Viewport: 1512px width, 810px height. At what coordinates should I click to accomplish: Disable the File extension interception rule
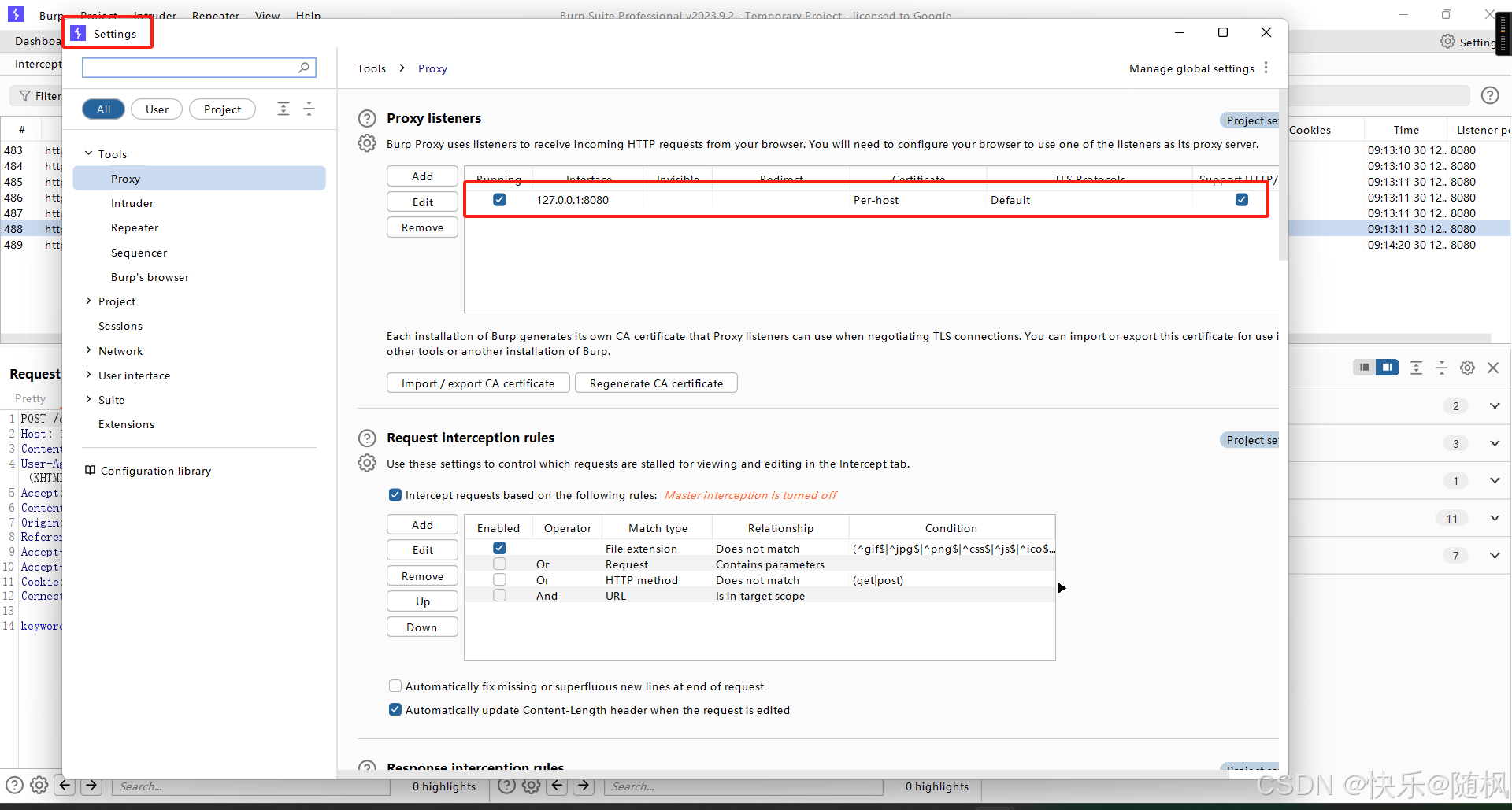click(x=499, y=548)
